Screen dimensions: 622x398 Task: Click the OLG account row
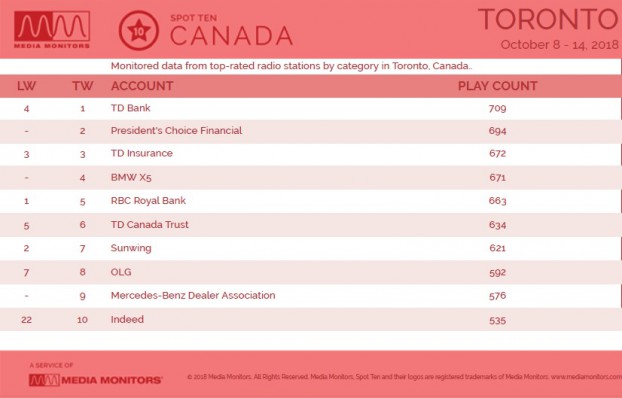(x=311, y=272)
